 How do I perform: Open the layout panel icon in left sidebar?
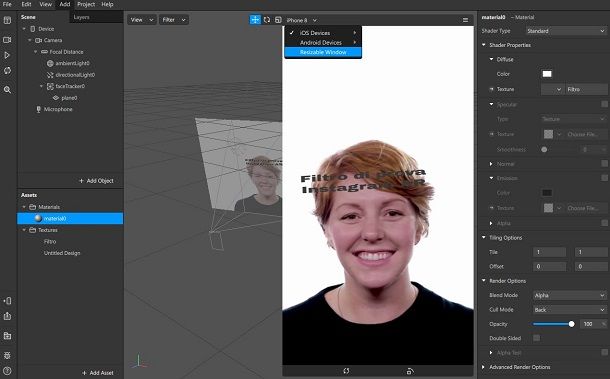(7, 21)
